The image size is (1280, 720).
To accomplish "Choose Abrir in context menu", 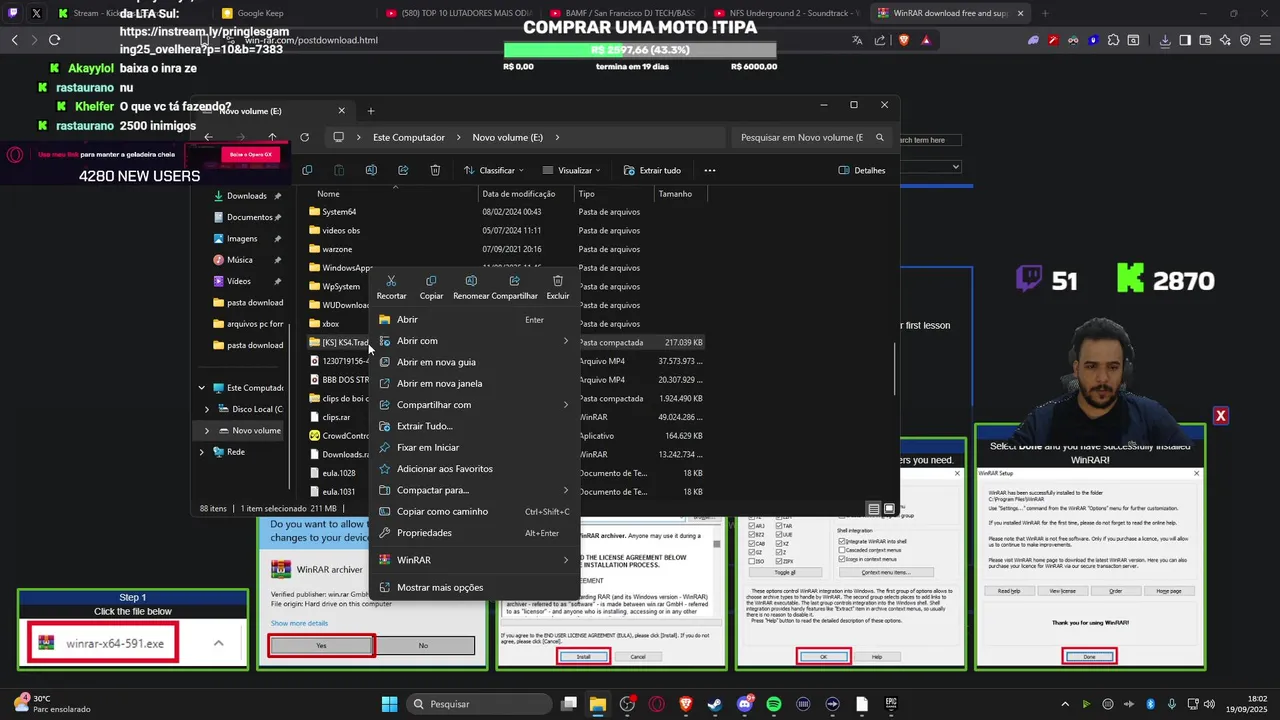I will tap(474, 319).
